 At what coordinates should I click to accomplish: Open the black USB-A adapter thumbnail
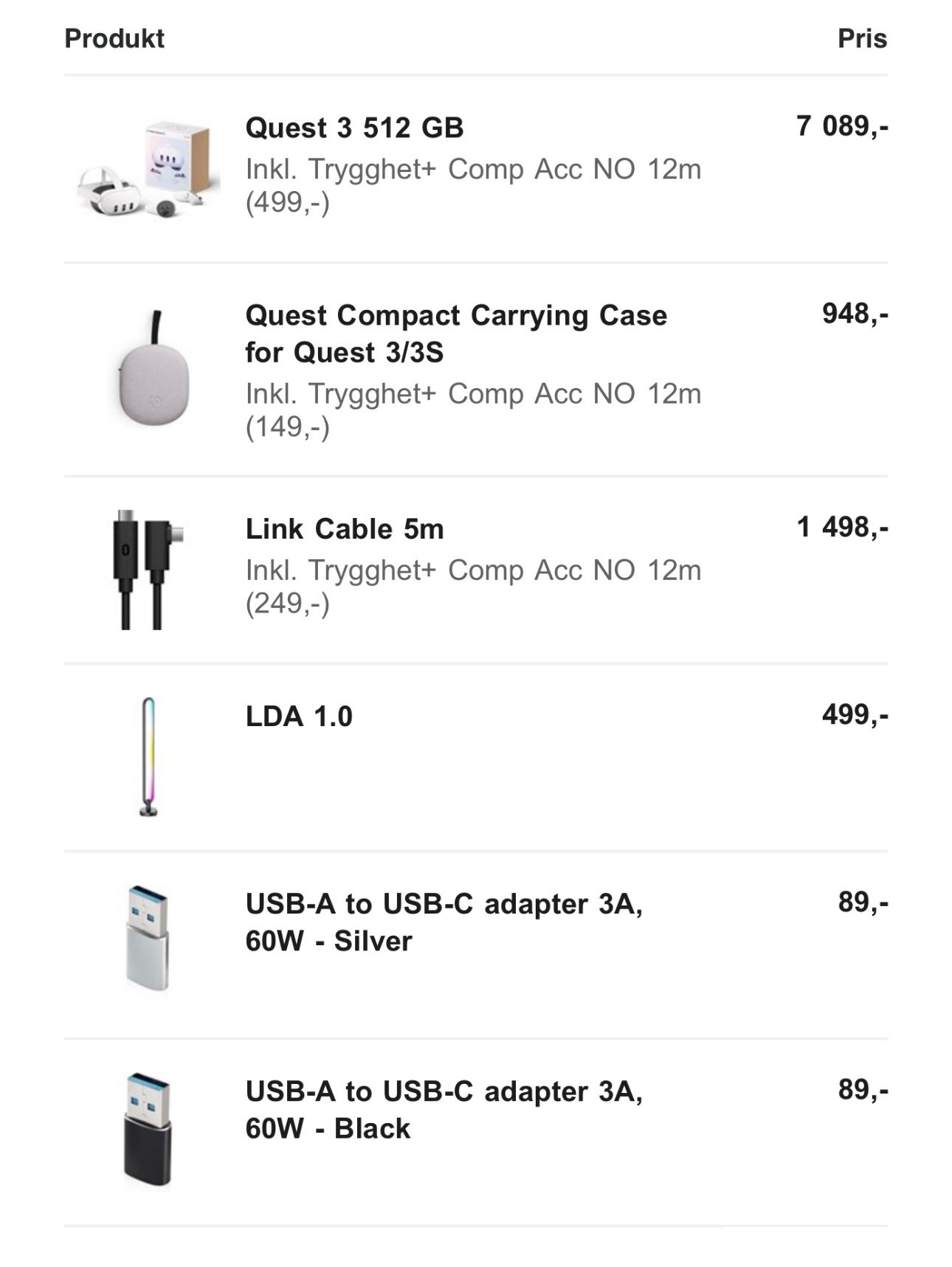point(148,1130)
